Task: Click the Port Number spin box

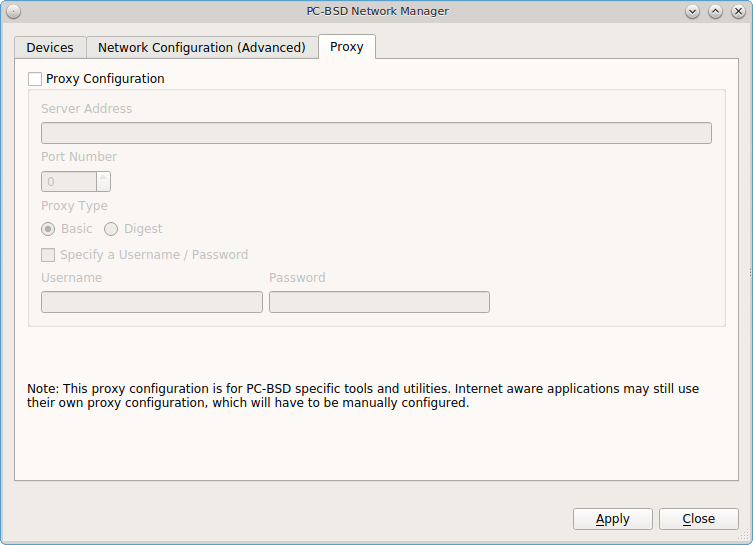Action: (76, 182)
